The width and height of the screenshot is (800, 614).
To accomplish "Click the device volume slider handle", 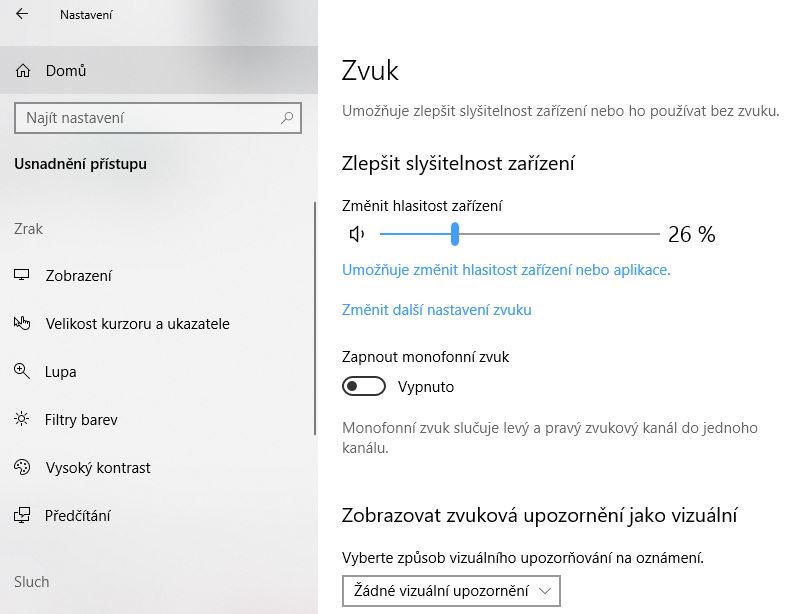I will pyautogui.click(x=455, y=234).
